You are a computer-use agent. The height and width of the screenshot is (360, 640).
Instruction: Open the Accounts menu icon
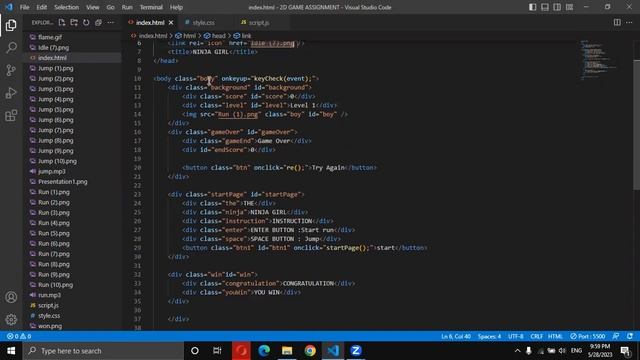tap(11, 297)
